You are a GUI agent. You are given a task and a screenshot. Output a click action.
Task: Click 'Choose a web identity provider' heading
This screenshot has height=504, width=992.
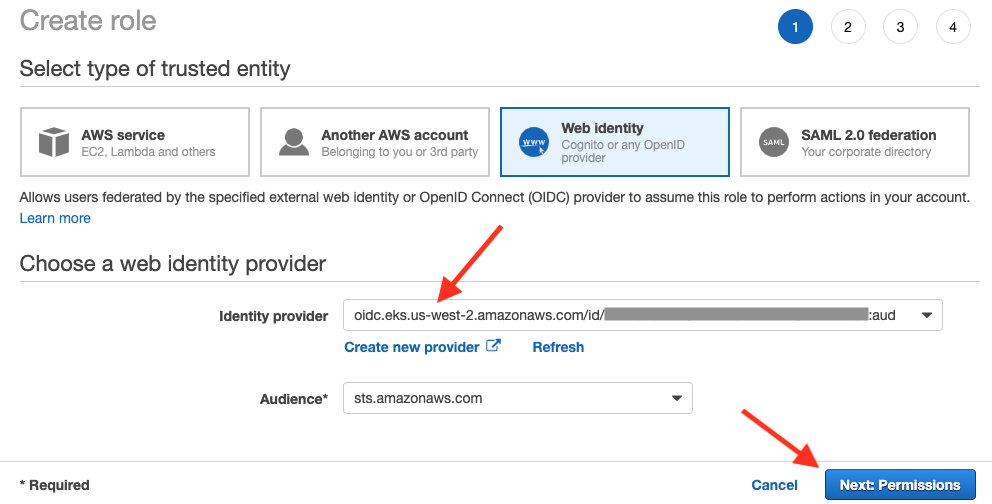point(173,263)
